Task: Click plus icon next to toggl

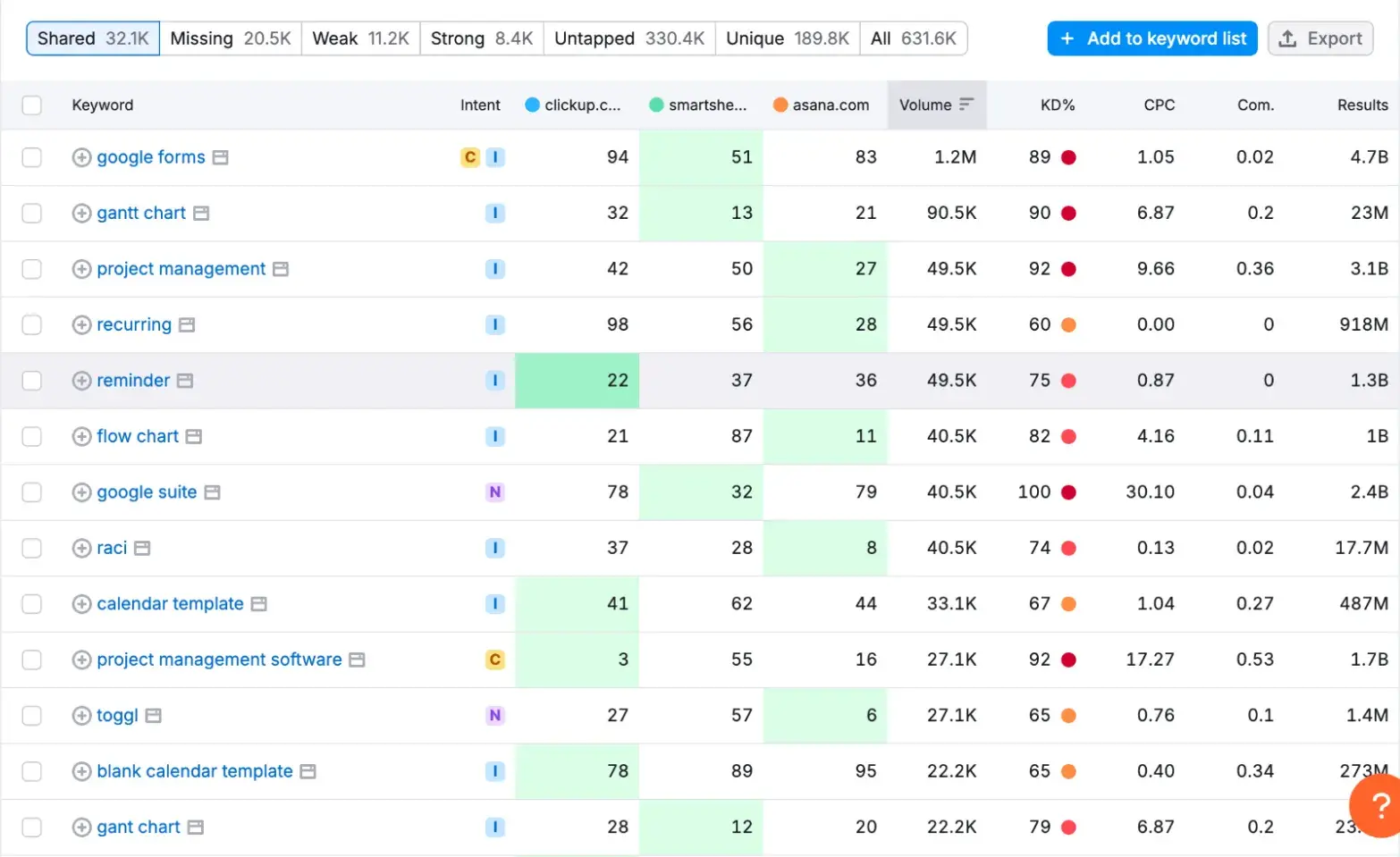Action: pos(81,716)
